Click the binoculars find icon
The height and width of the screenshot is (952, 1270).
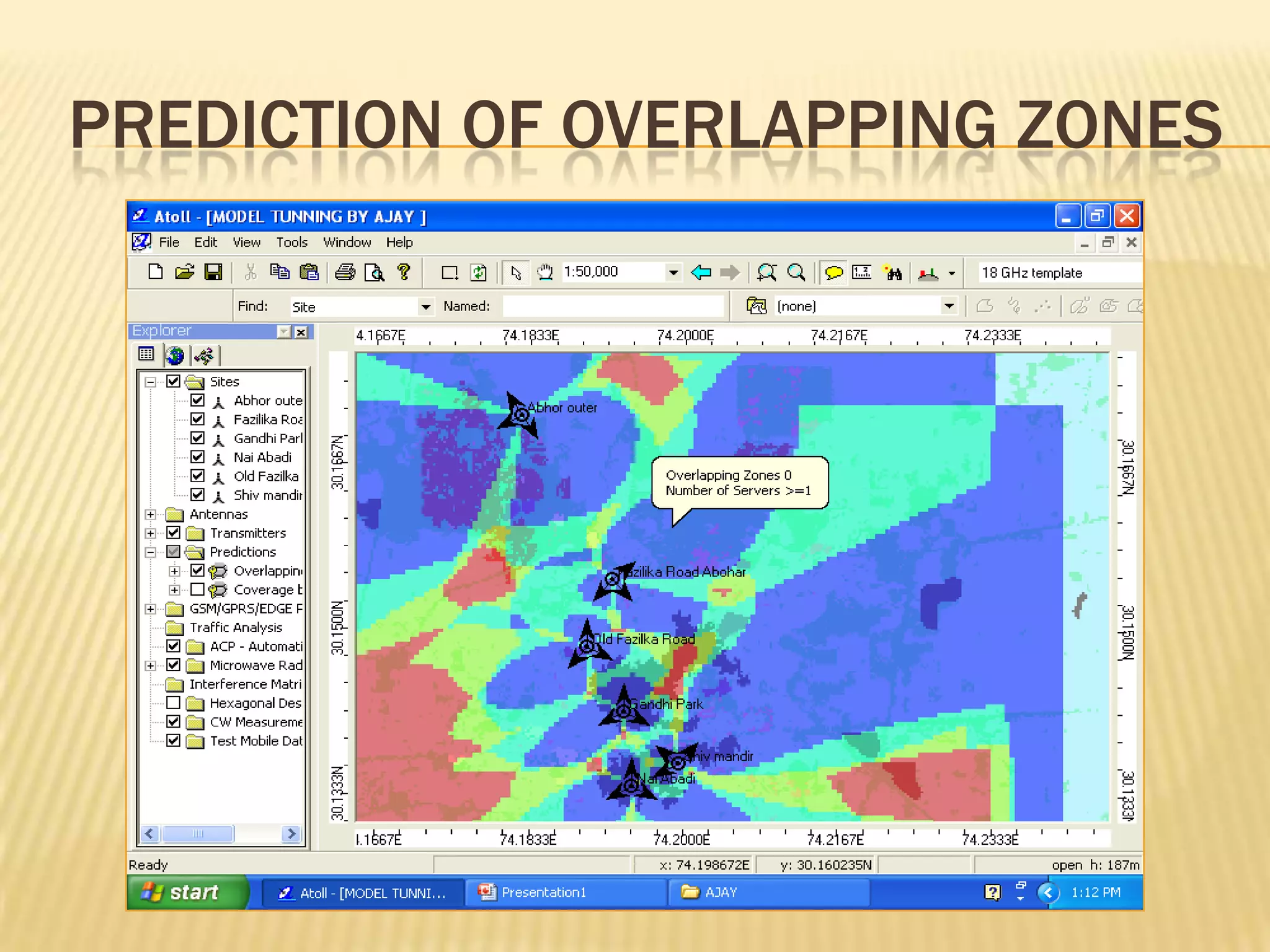pos(893,272)
